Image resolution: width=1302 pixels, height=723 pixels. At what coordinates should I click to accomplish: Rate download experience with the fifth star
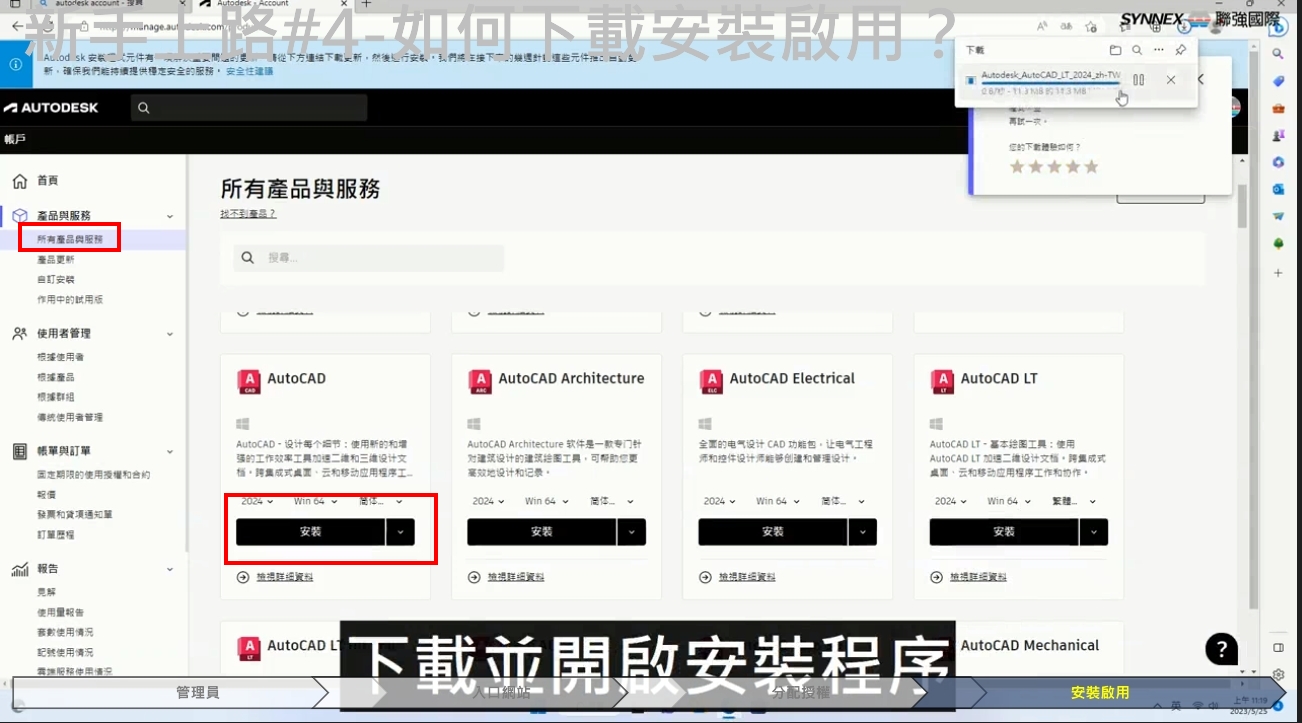point(1091,167)
